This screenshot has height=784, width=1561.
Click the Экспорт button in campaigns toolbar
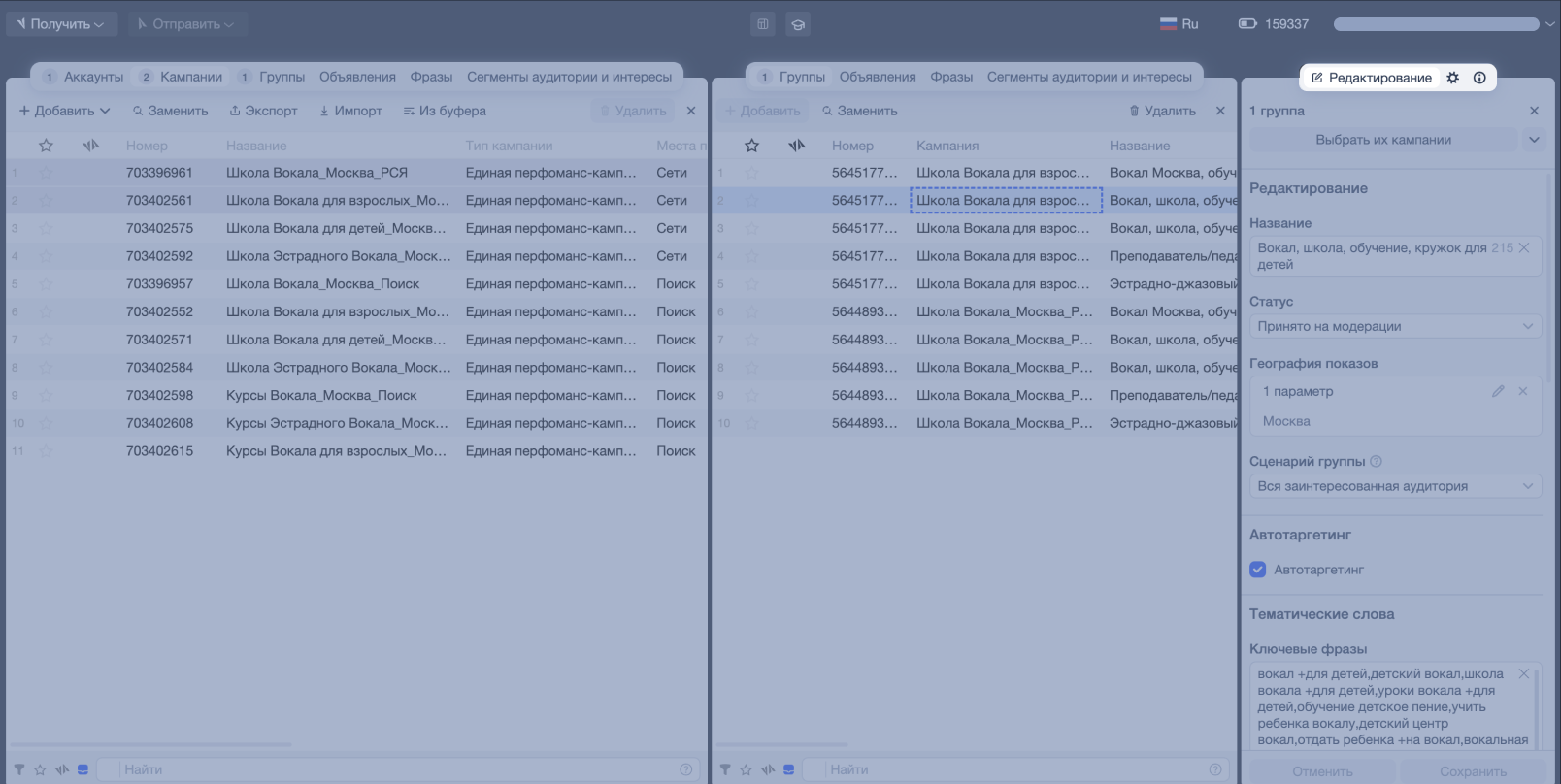pos(263,111)
